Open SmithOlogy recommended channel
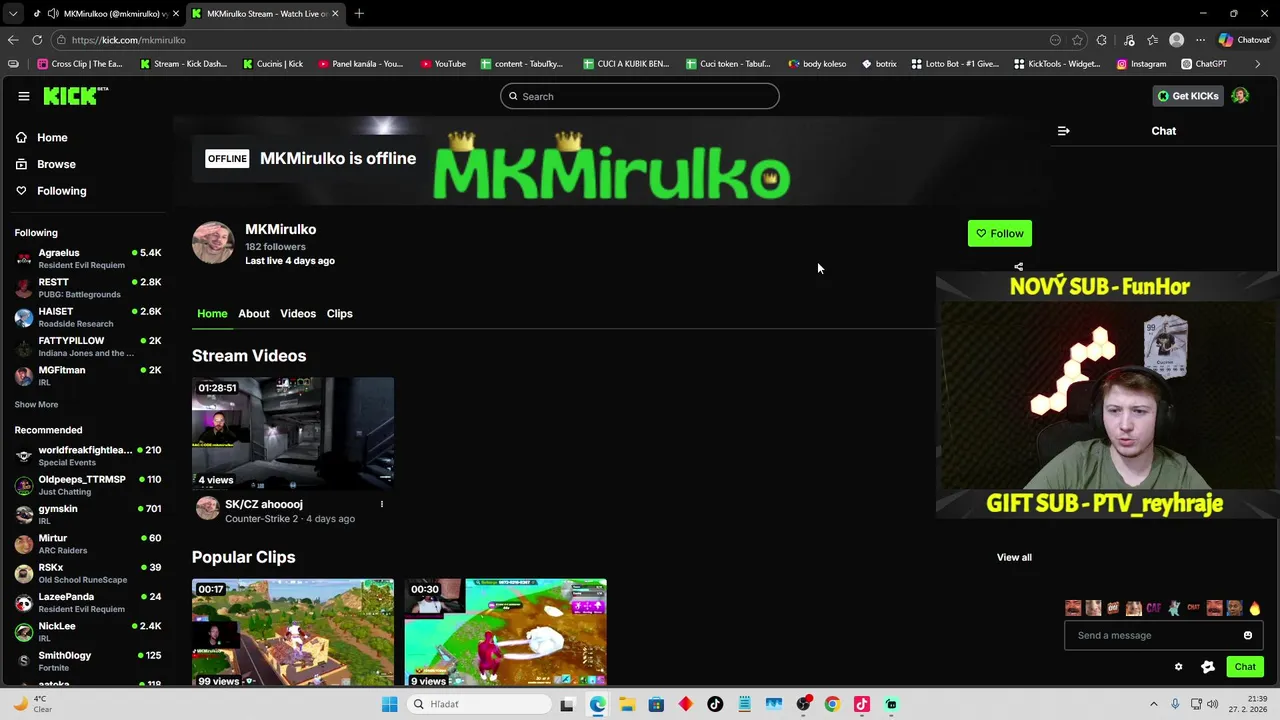 [88, 661]
